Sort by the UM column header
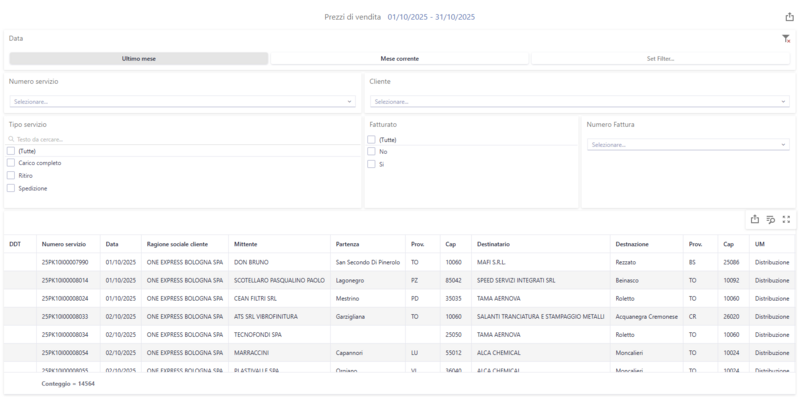Screen dimensions: 800x397 (772, 244)
